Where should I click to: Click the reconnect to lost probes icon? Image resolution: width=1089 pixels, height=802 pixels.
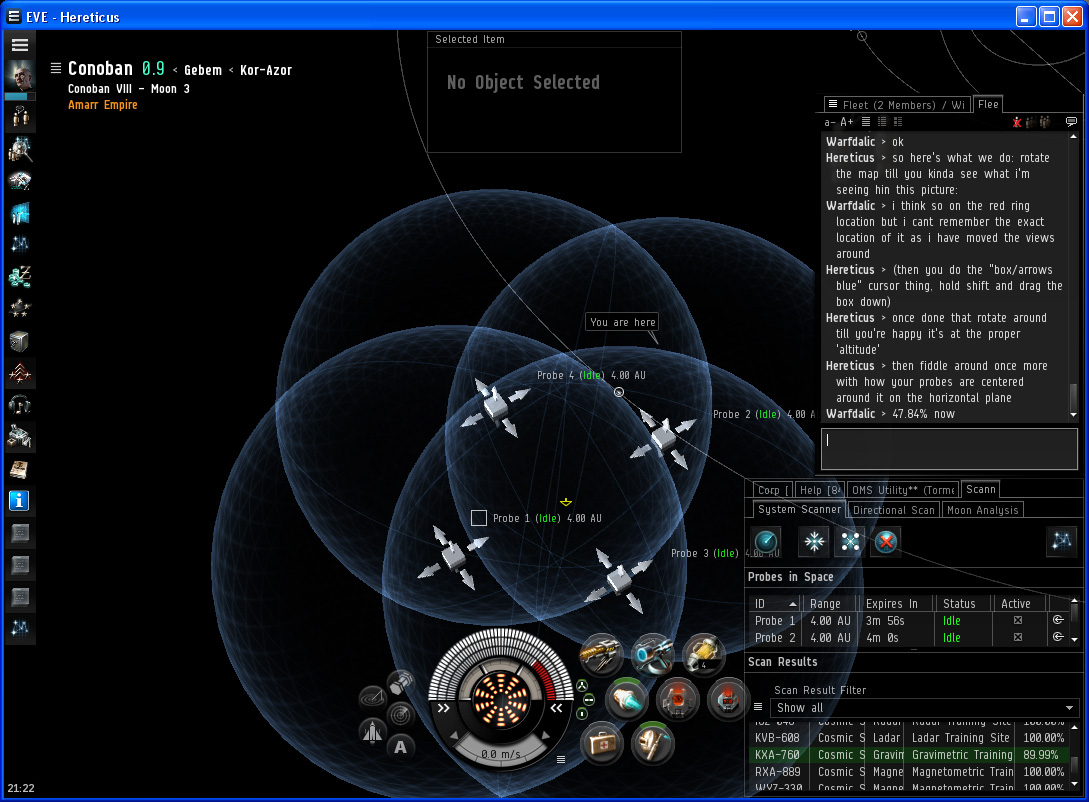pos(850,541)
